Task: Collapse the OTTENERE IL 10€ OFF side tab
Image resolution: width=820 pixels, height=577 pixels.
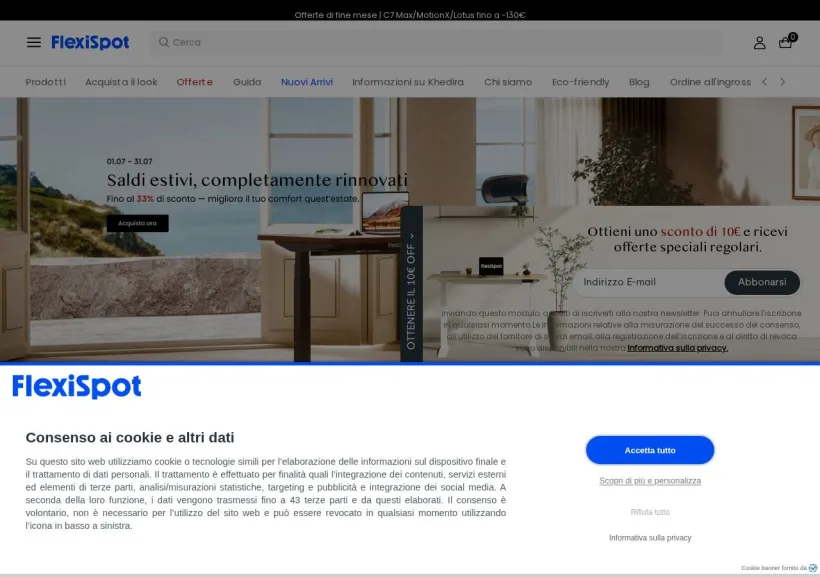Action: (412, 284)
